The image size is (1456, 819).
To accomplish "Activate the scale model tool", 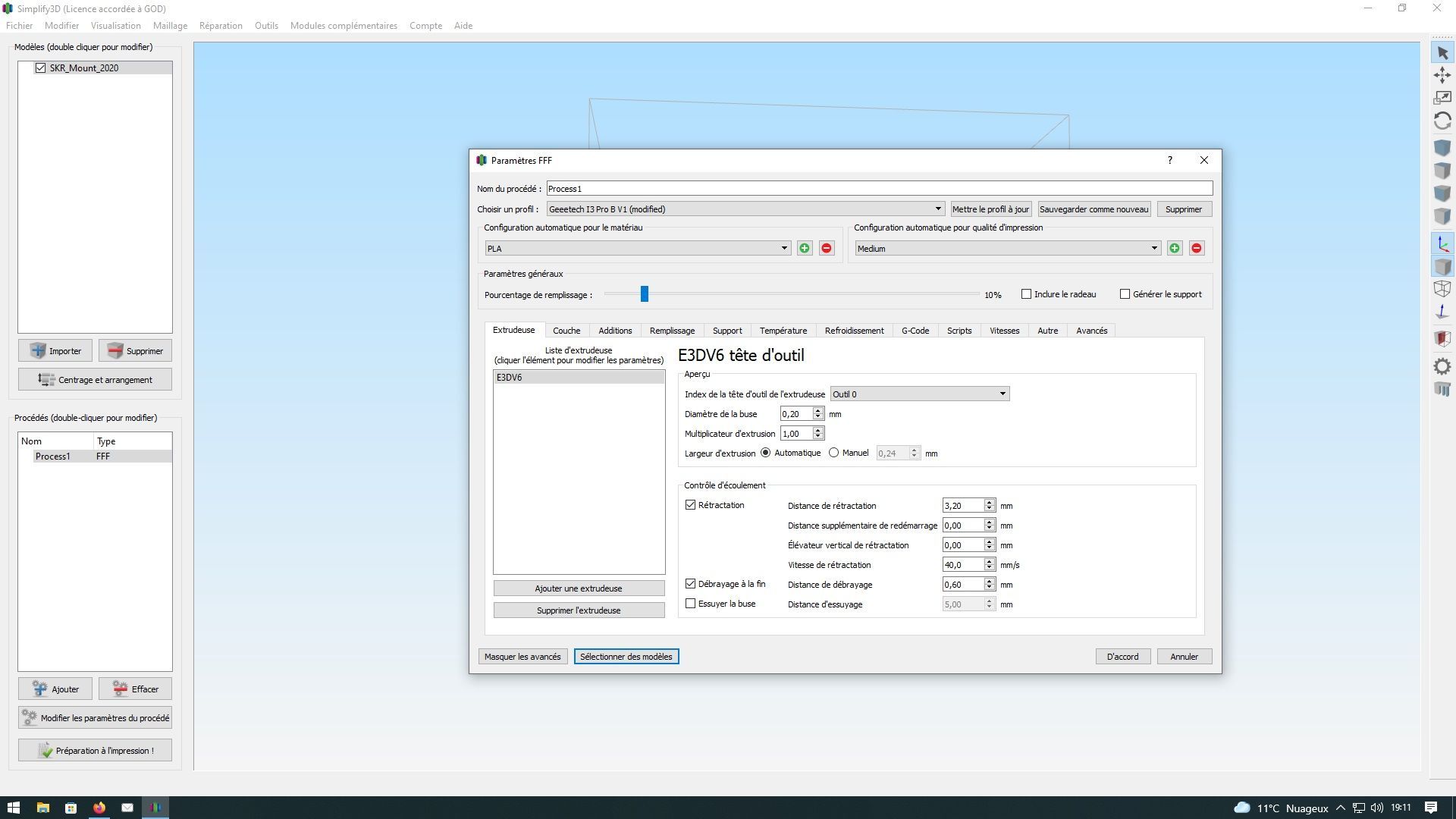I will 1442,98.
